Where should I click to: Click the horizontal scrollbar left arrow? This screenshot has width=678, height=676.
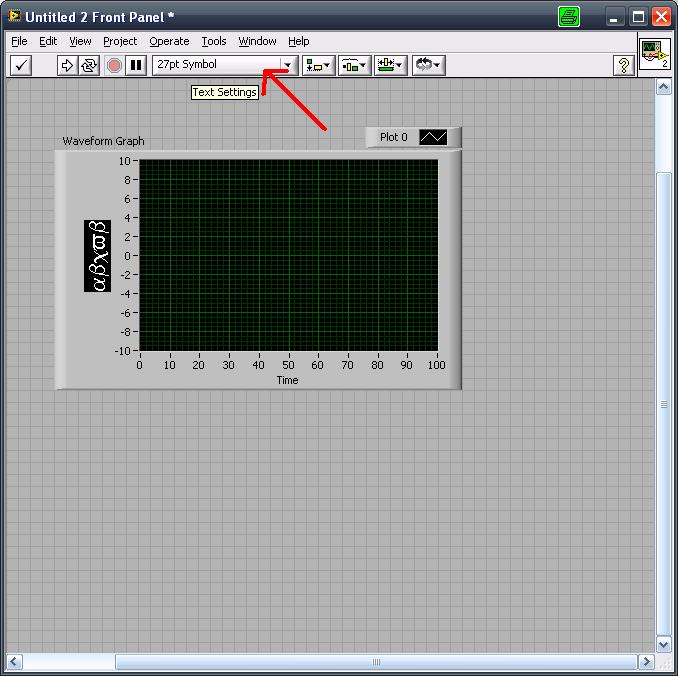[x=14, y=662]
